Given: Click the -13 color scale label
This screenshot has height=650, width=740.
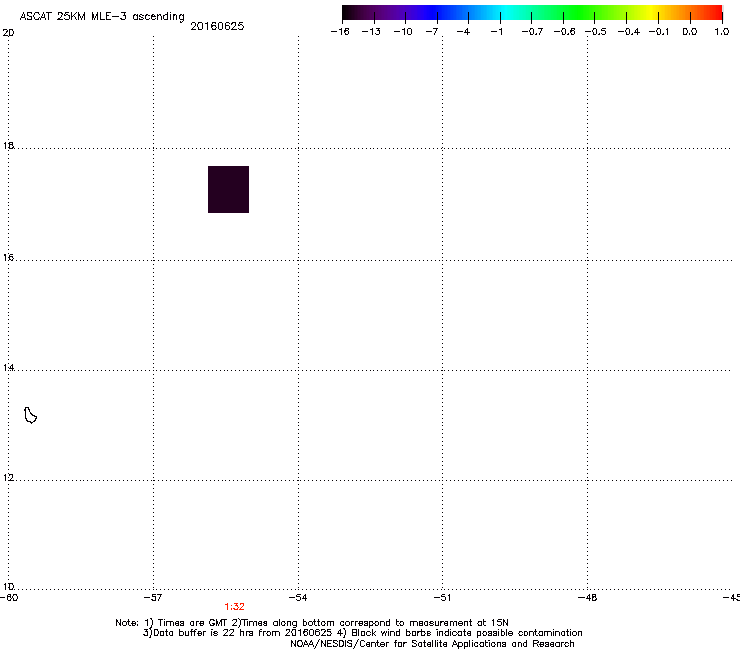Looking at the screenshot, I should point(371,32).
